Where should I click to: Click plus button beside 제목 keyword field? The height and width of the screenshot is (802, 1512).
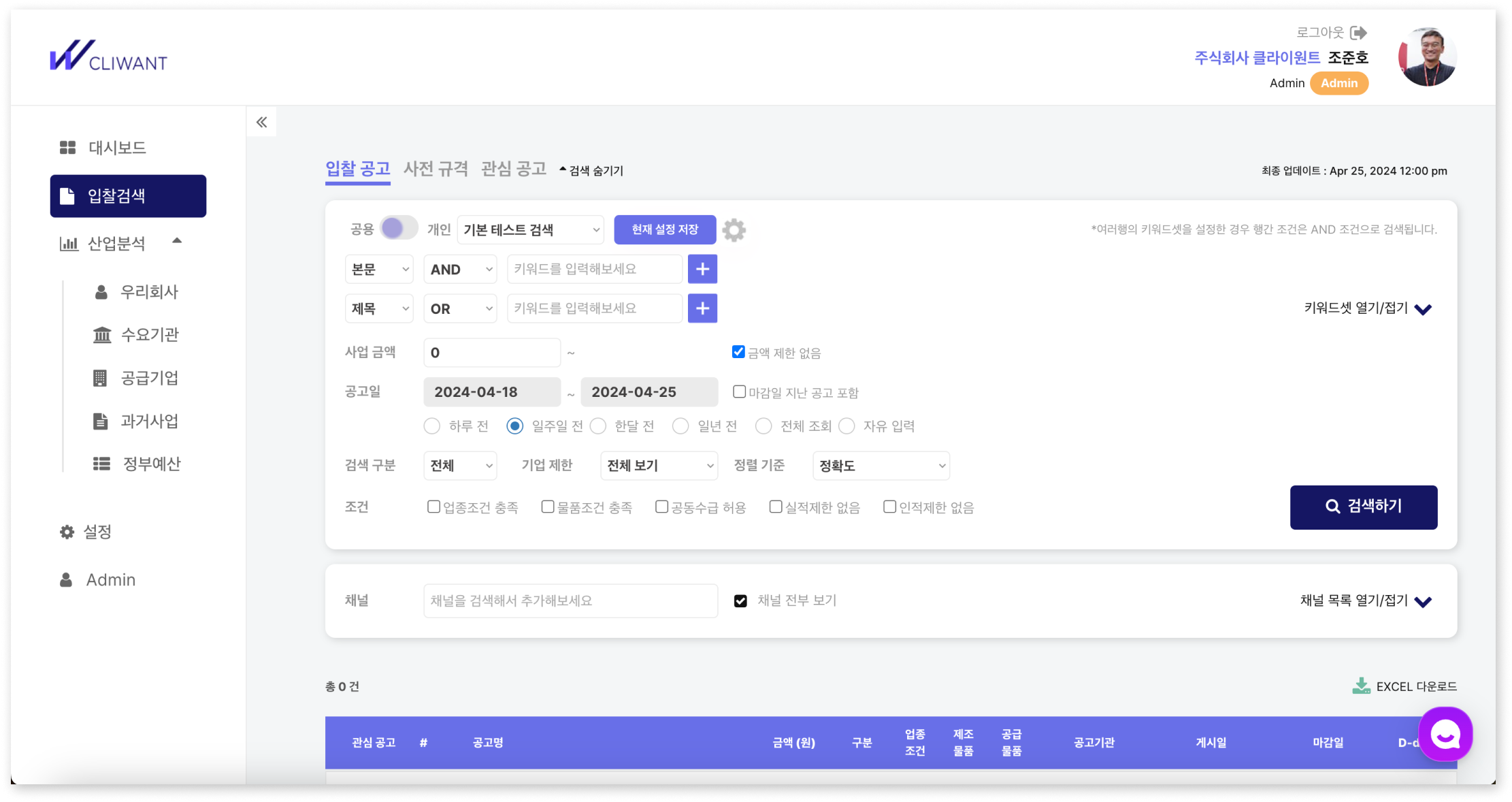(x=702, y=308)
